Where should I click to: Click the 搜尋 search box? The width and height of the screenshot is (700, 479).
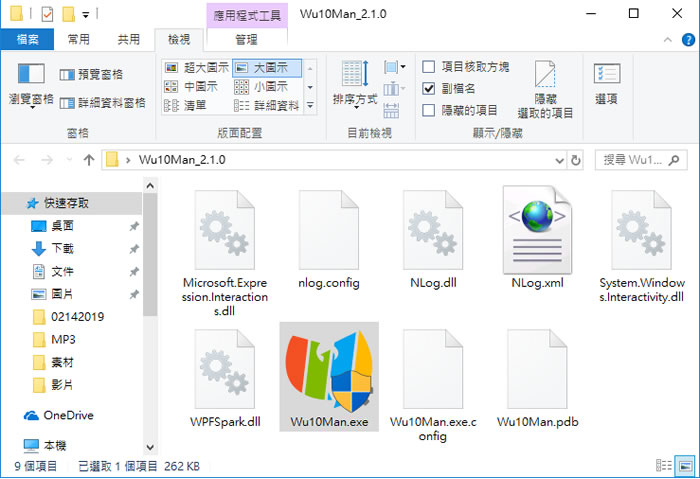click(x=641, y=160)
